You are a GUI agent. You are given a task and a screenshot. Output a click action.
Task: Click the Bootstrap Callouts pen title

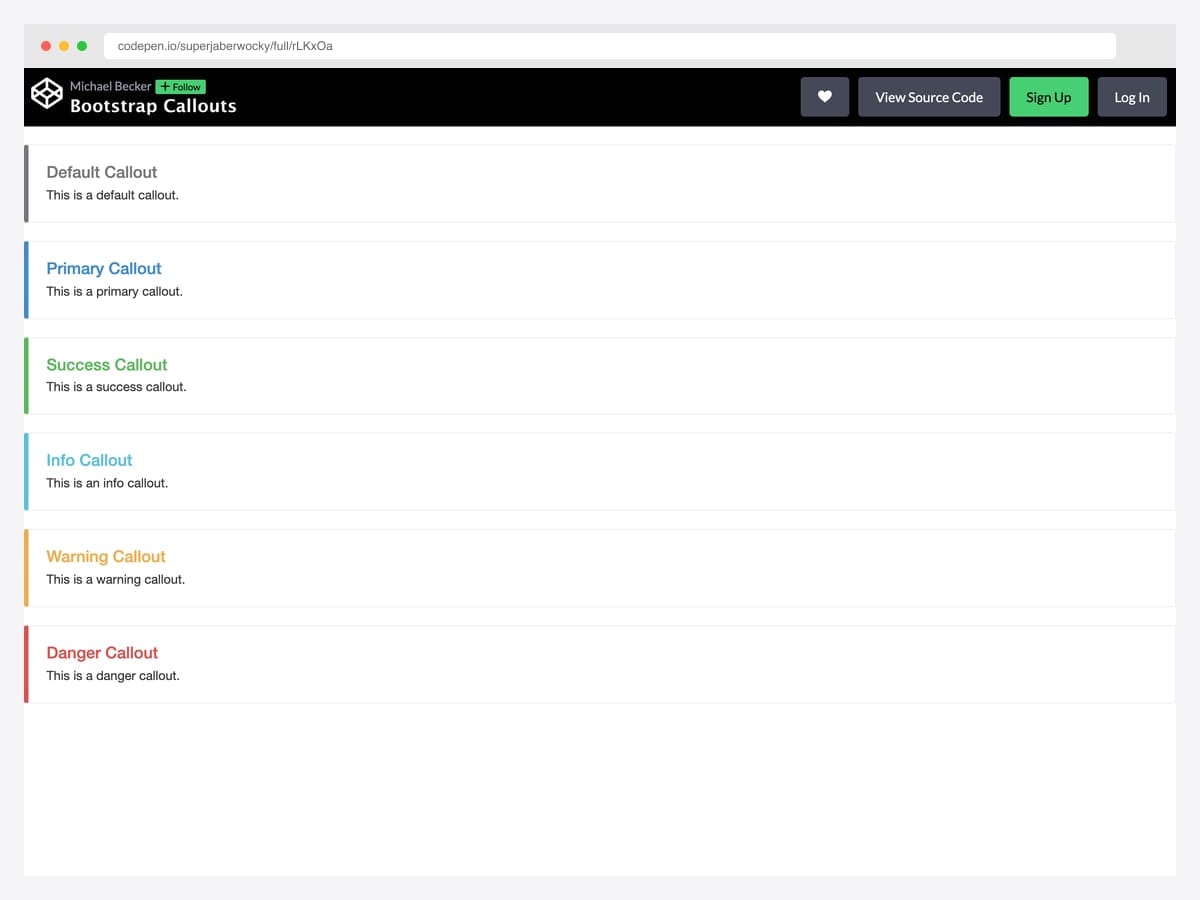point(153,106)
